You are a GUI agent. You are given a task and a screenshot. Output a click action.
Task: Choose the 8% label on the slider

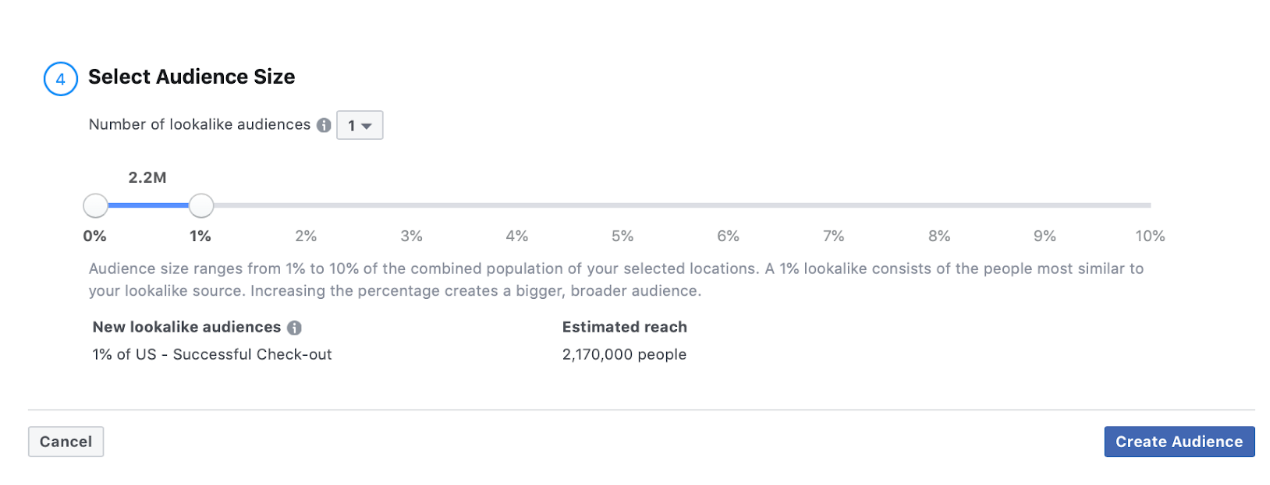coord(939,237)
